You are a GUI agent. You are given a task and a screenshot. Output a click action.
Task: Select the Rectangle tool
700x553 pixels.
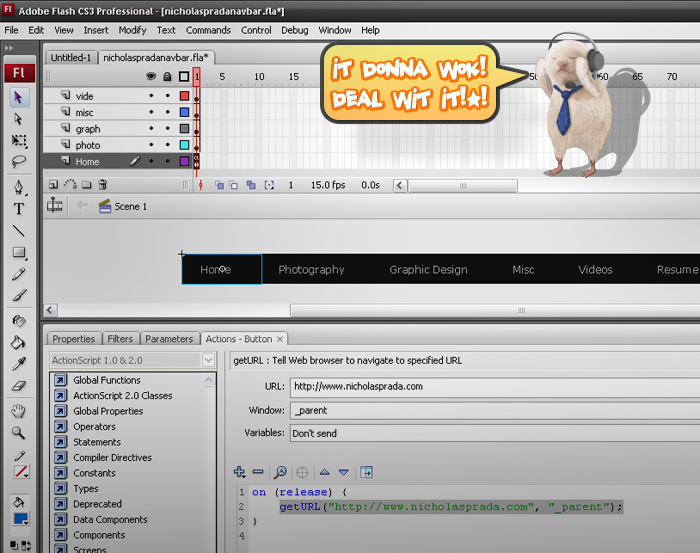tap(19, 252)
